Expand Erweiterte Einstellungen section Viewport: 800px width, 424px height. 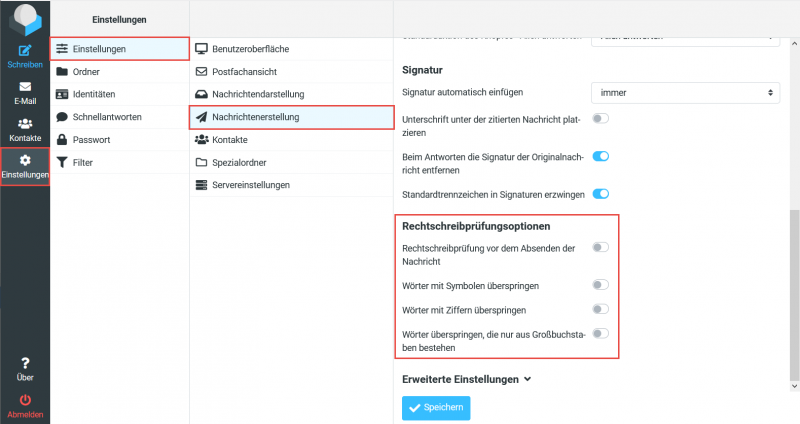[466, 379]
